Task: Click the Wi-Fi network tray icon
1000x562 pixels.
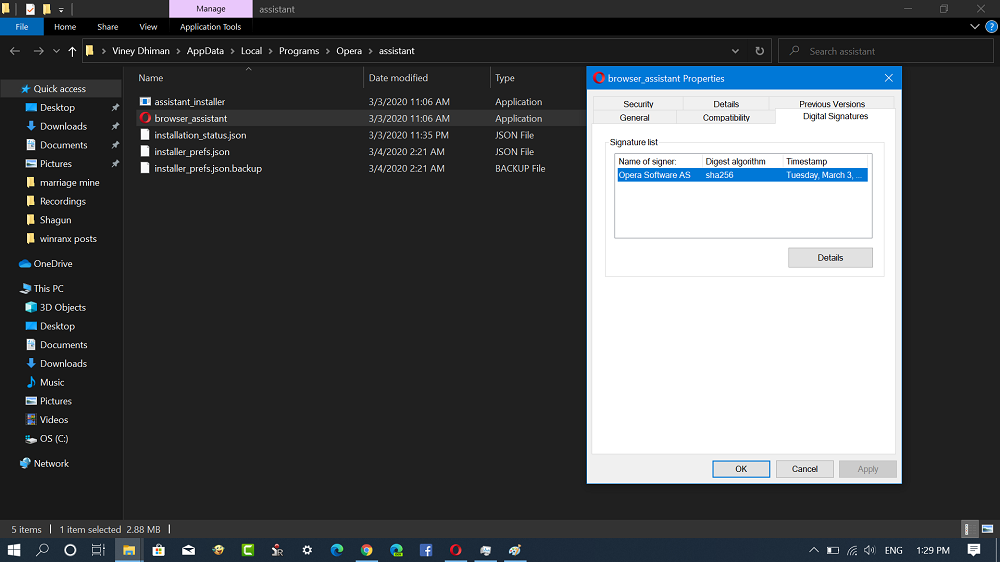Action: click(852, 550)
